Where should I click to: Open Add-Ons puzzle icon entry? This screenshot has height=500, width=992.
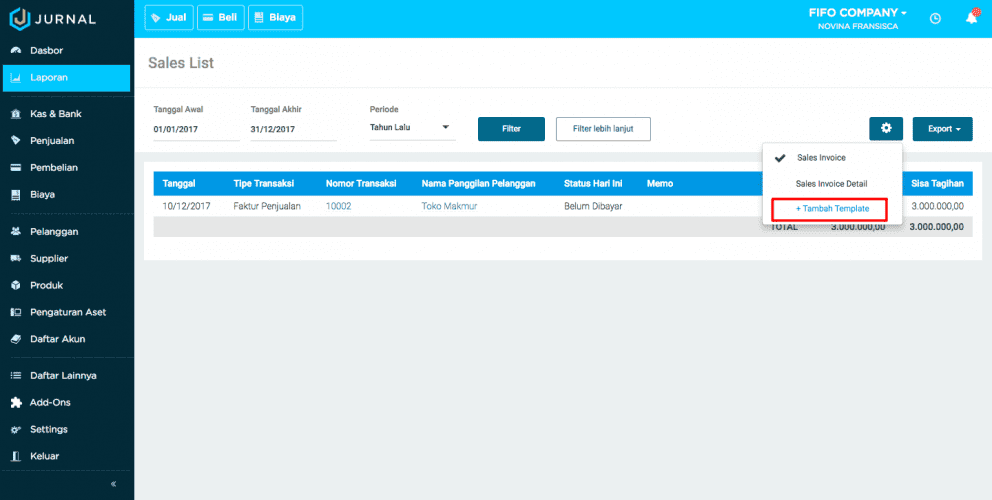pyautogui.click(x=50, y=402)
